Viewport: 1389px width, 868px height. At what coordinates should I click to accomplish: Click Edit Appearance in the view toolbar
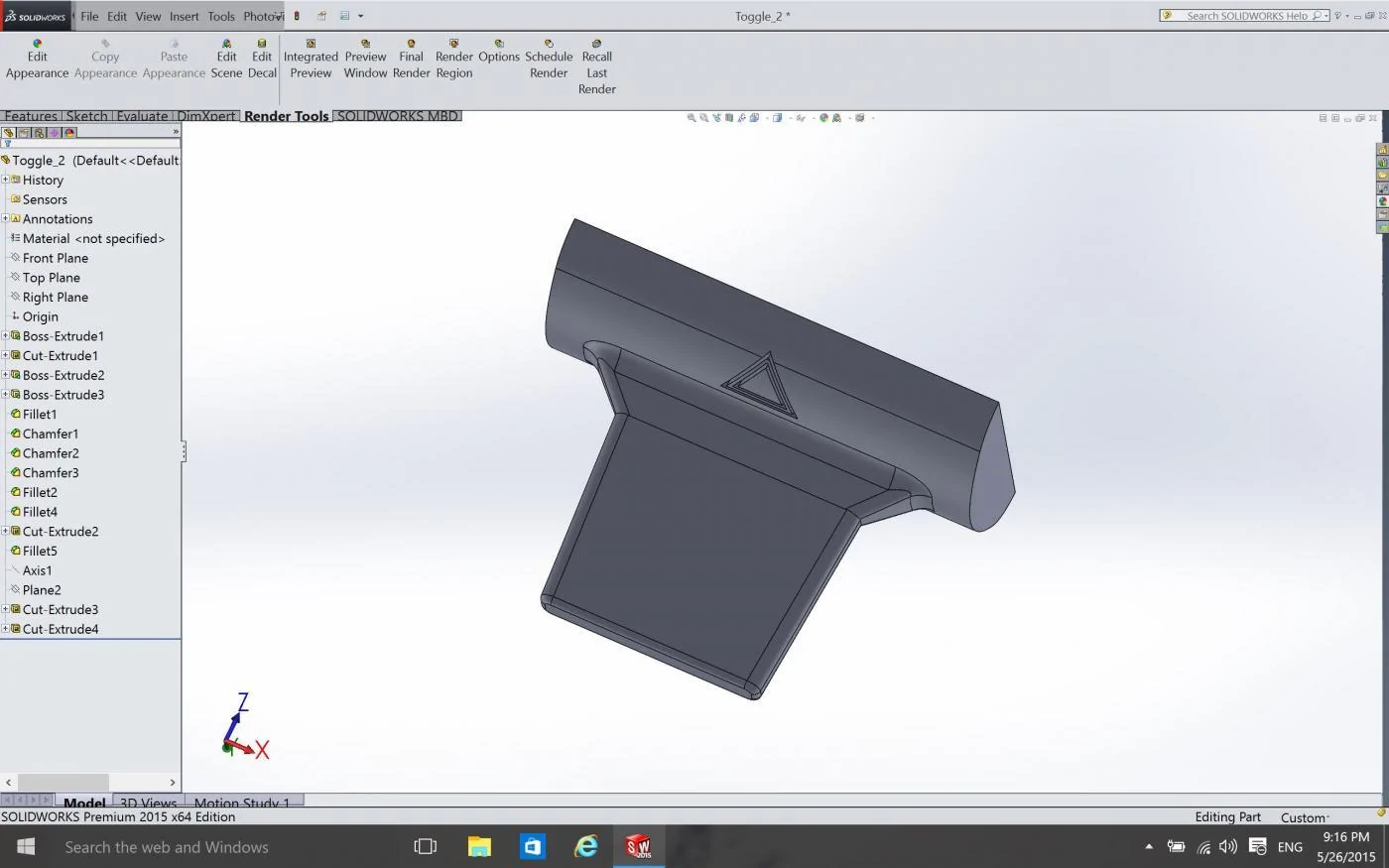point(823,118)
